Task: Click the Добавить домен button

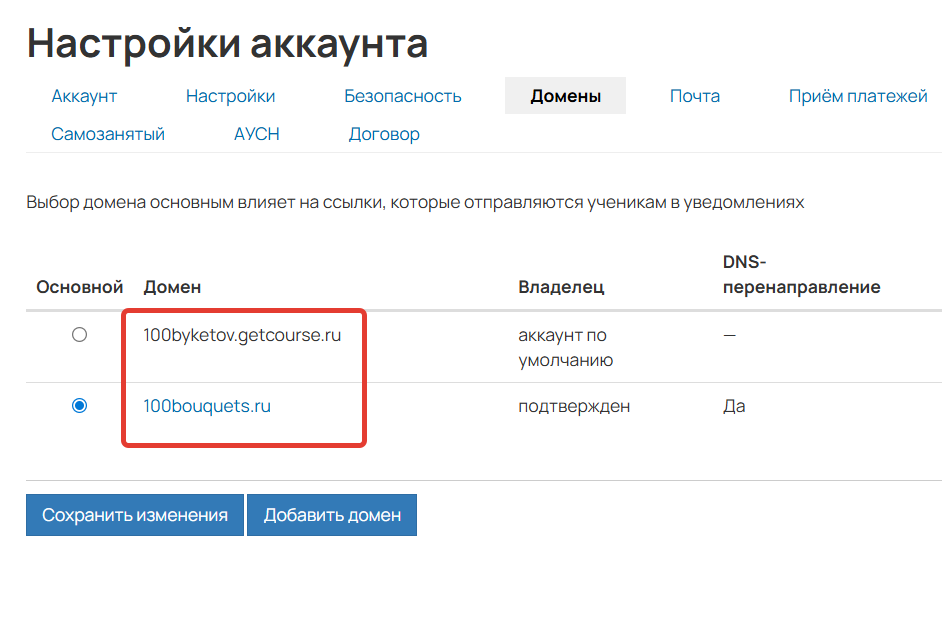Action: click(332, 515)
